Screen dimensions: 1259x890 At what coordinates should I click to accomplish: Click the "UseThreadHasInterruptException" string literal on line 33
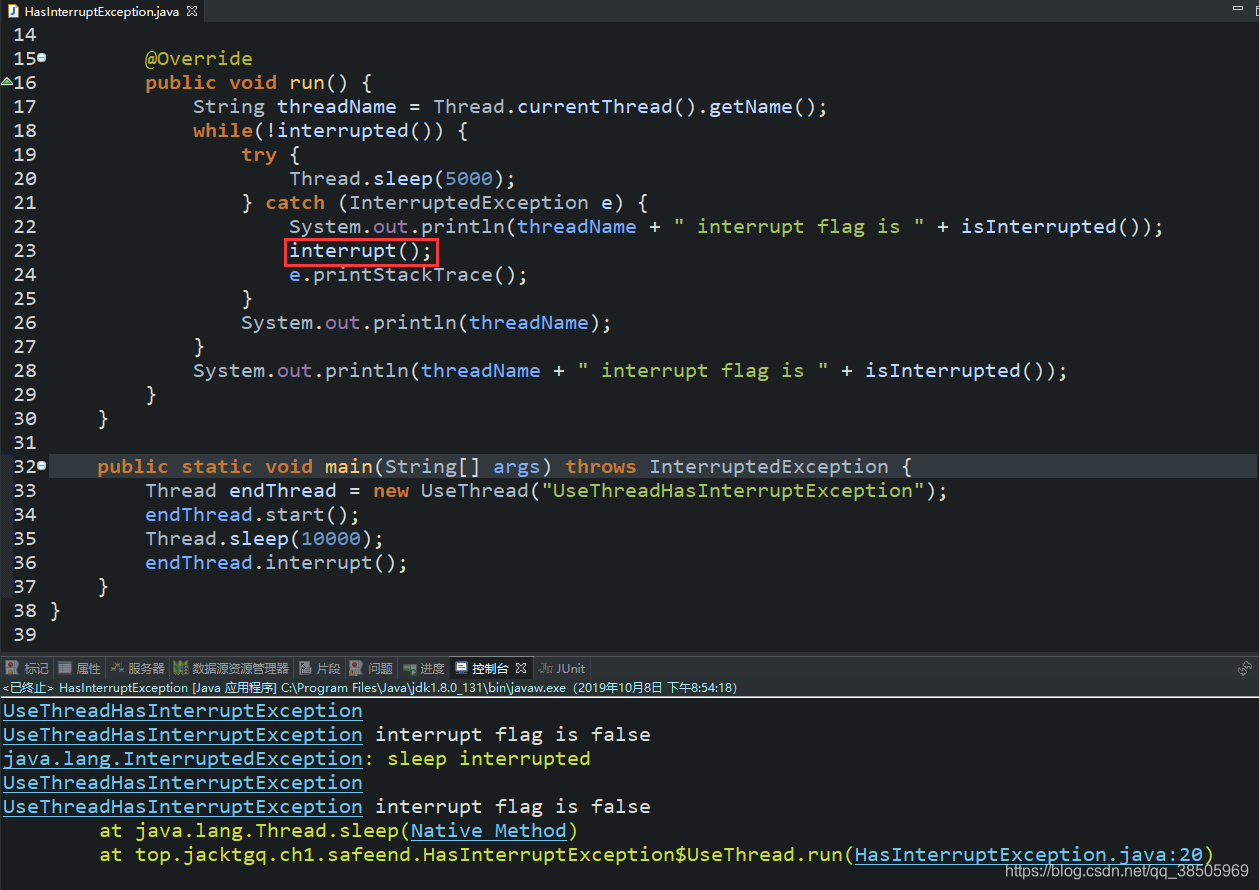tap(733, 490)
